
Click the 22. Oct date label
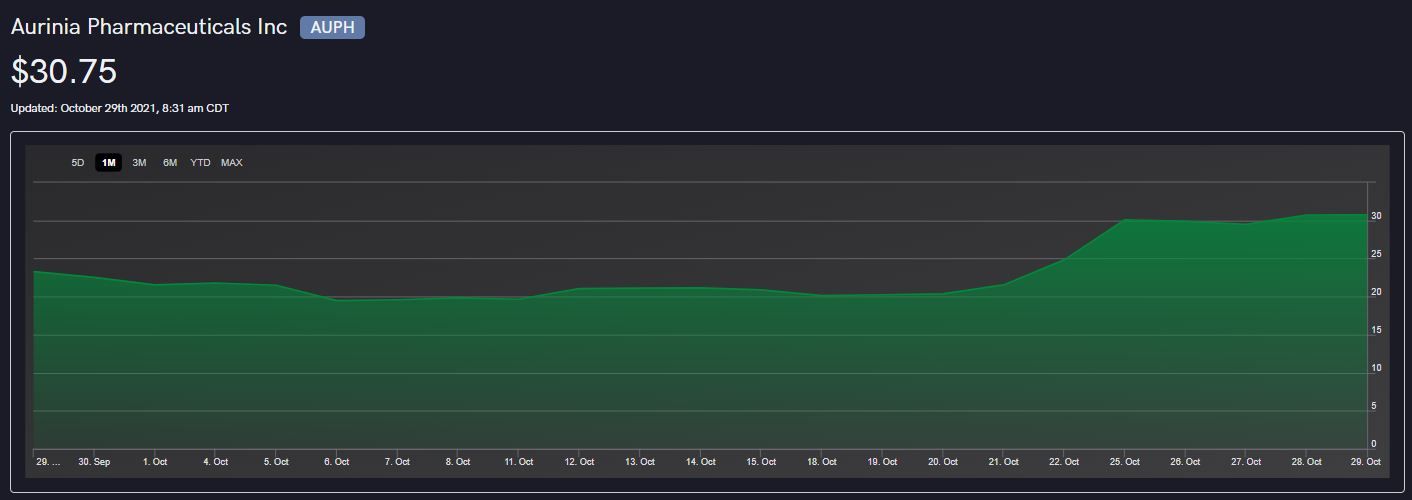[x=1064, y=462]
